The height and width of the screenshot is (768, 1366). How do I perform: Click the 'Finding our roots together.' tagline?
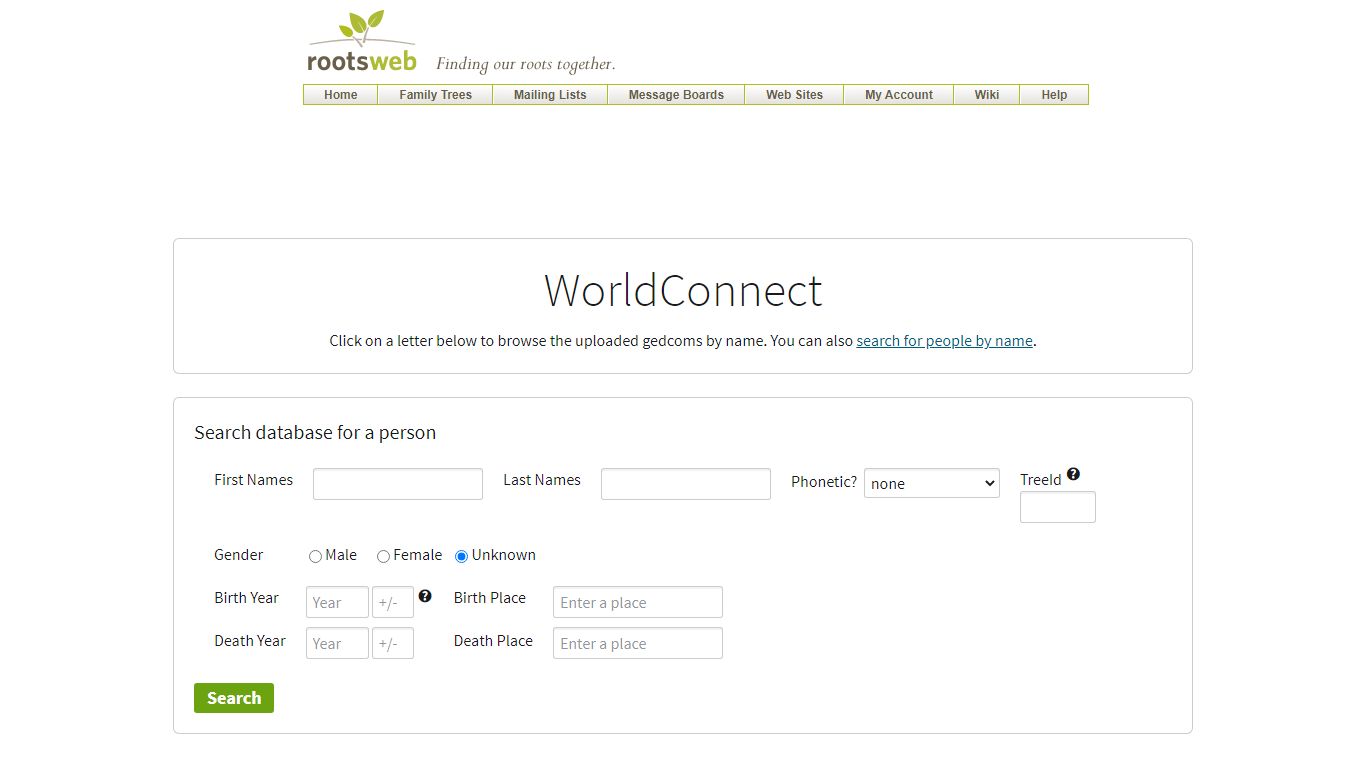tap(525, 64)
